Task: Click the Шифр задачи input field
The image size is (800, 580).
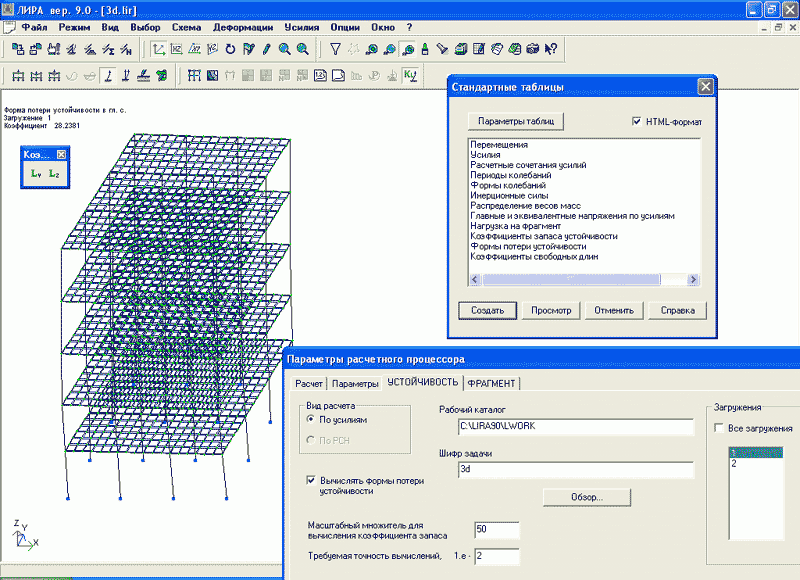Action: [575, 468]
